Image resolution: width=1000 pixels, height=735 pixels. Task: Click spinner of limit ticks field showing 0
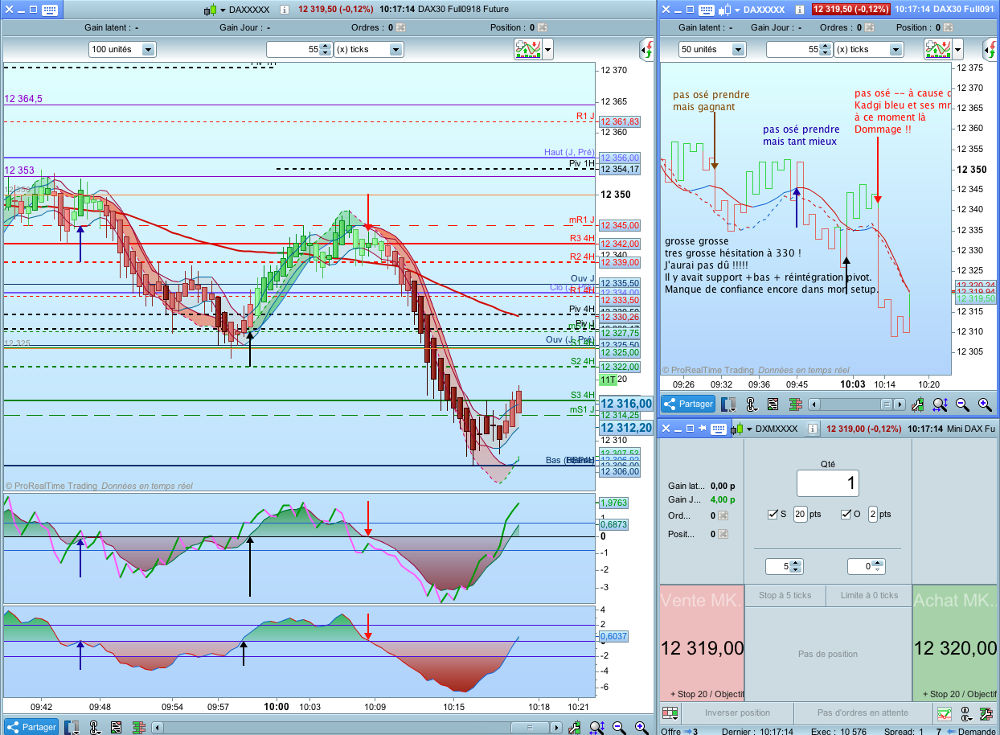pos(878,566)
